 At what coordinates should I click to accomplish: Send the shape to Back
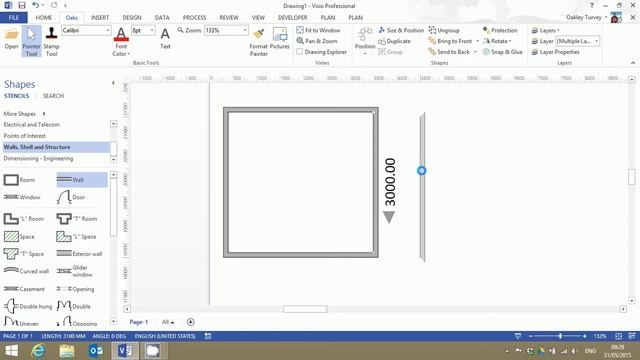(449, 52)
